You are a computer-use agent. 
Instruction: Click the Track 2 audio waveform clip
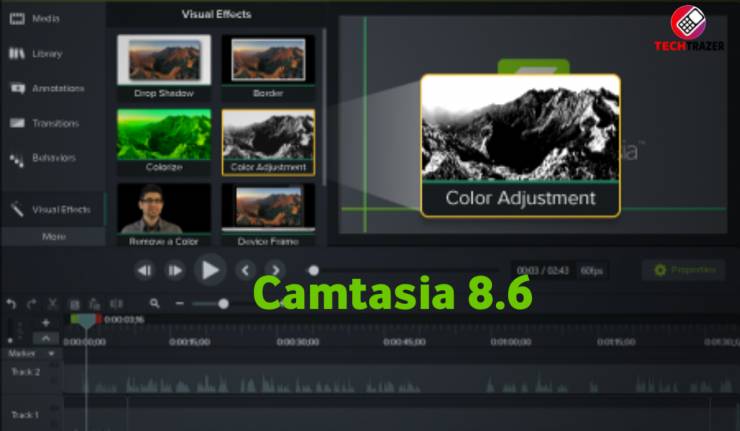click(x=401, y=379)
